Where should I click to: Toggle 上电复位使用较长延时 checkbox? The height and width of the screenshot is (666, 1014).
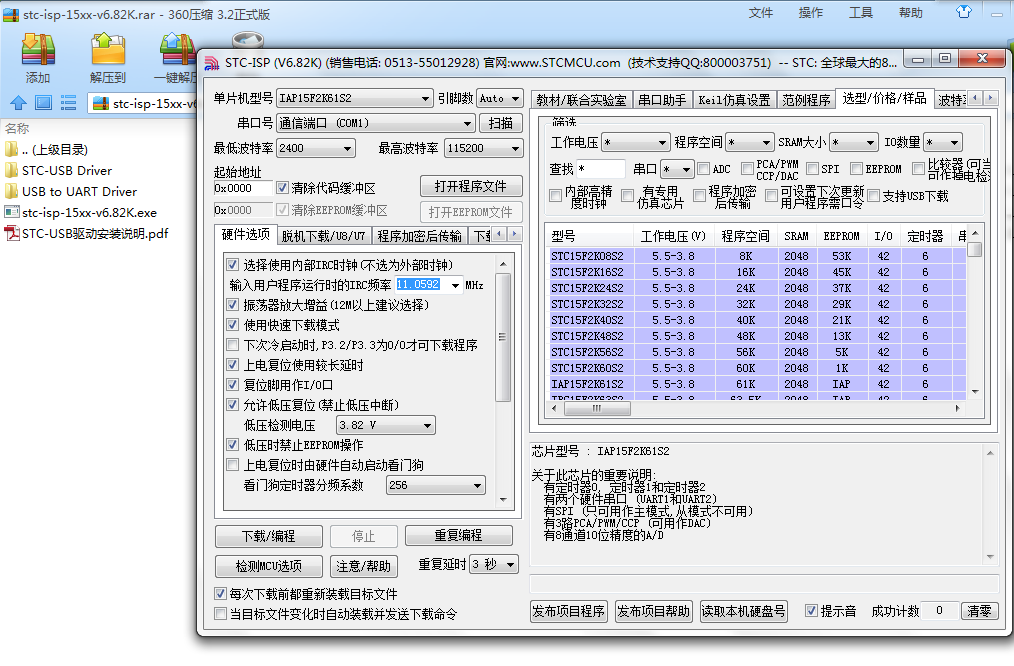pyautogui.click(x=233, y=365)
